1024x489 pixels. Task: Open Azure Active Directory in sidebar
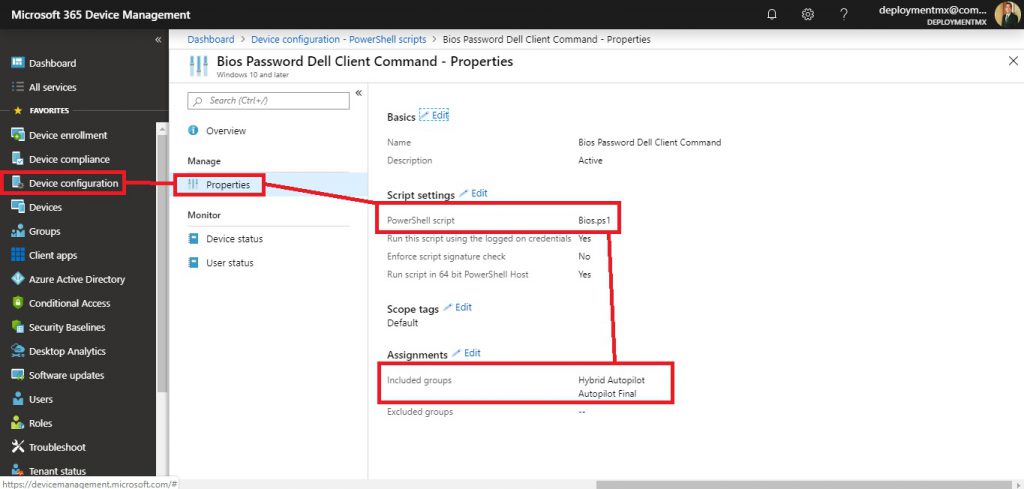(x=76, y=279)
